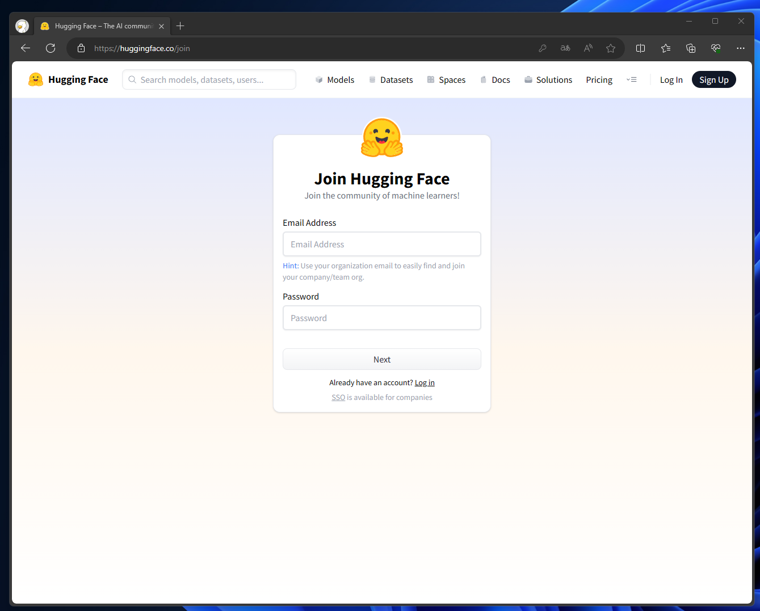This screenshot has height=611, width=760.
Task: Click the search magnifier icon
Action: (132, 79)
